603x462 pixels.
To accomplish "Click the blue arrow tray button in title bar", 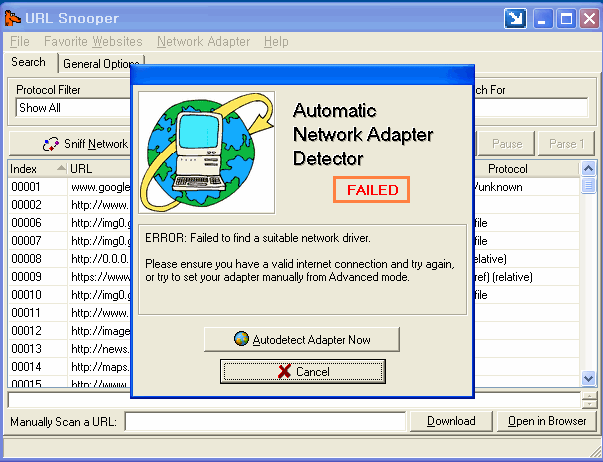I will click(515, 18).
